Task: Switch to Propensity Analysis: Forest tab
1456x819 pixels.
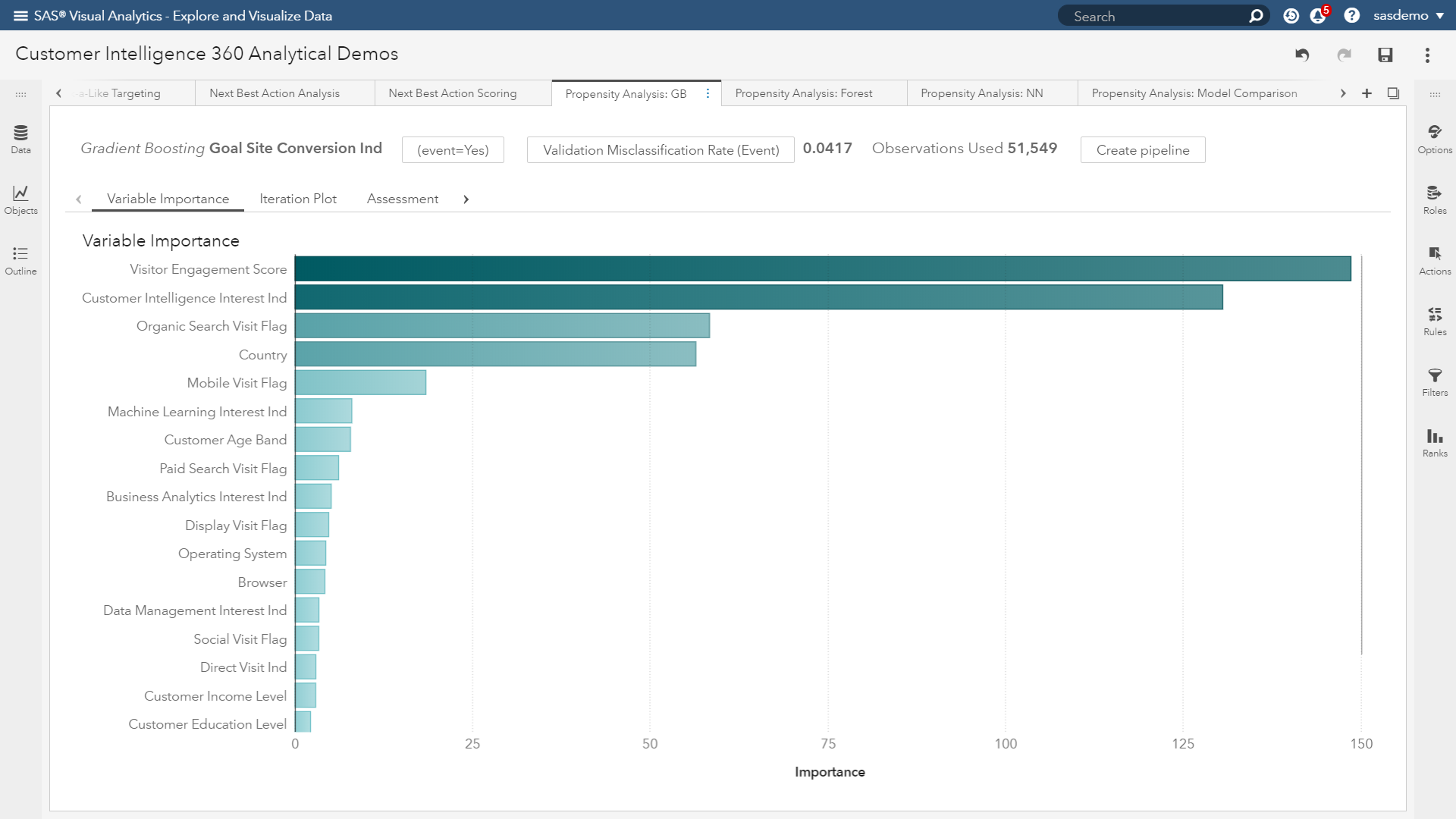Action: (803, 93)
